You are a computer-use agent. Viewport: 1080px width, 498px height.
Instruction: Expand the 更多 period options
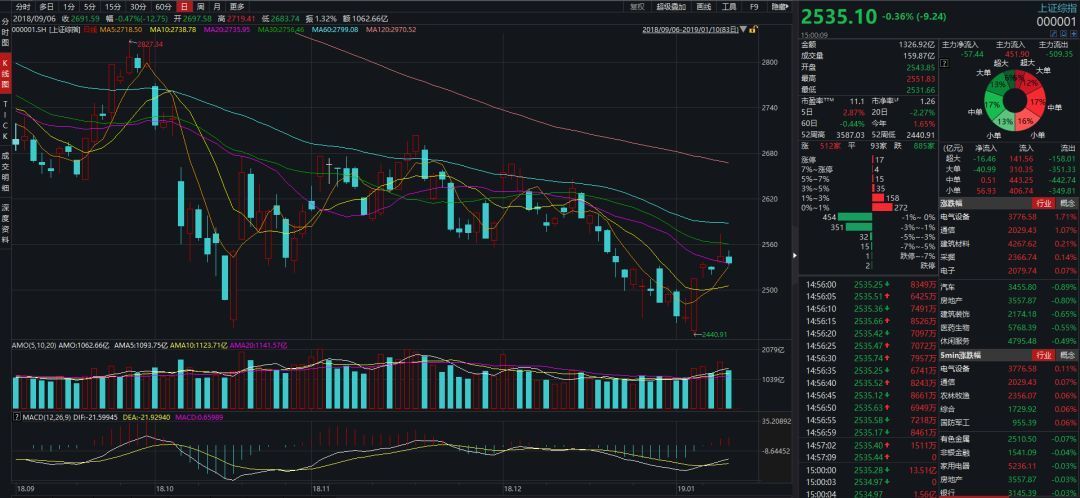[237, 6]
